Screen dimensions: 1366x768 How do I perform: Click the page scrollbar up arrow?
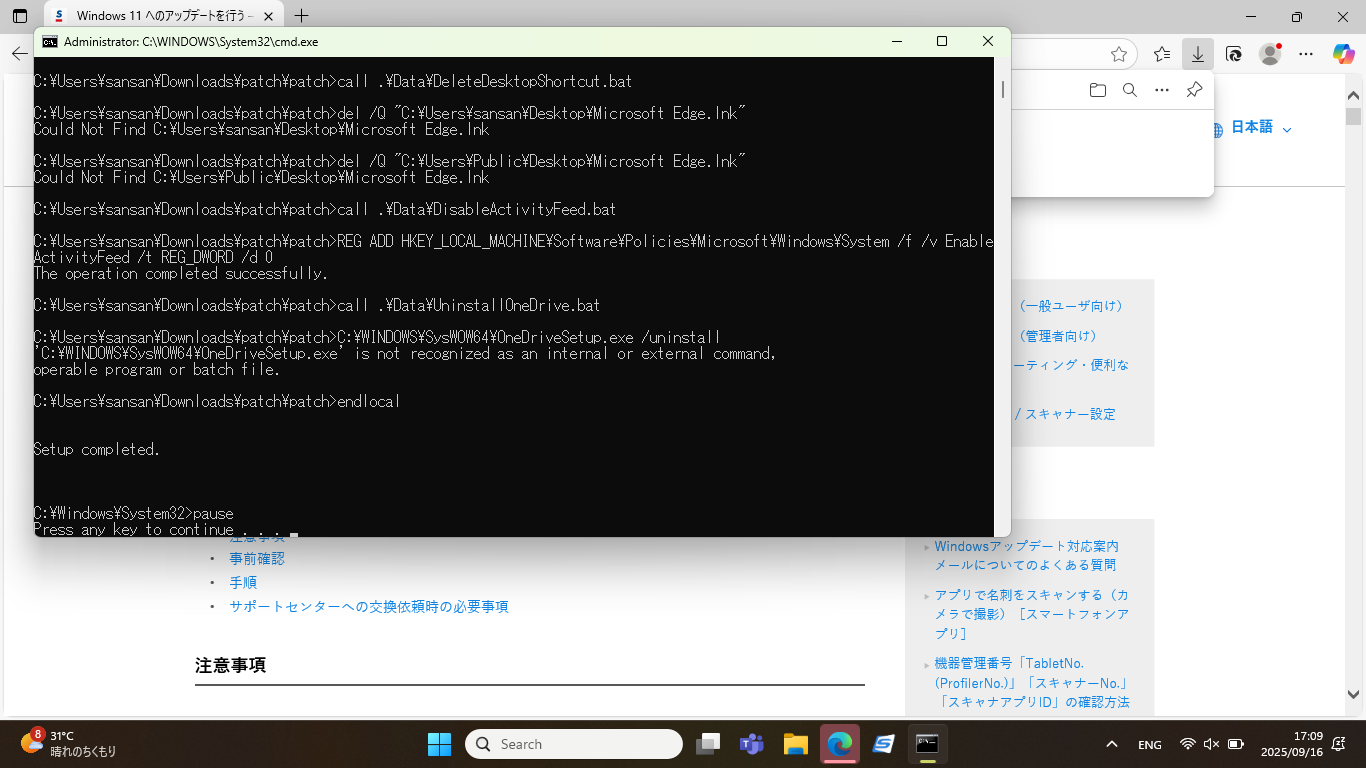(1354, 97)
